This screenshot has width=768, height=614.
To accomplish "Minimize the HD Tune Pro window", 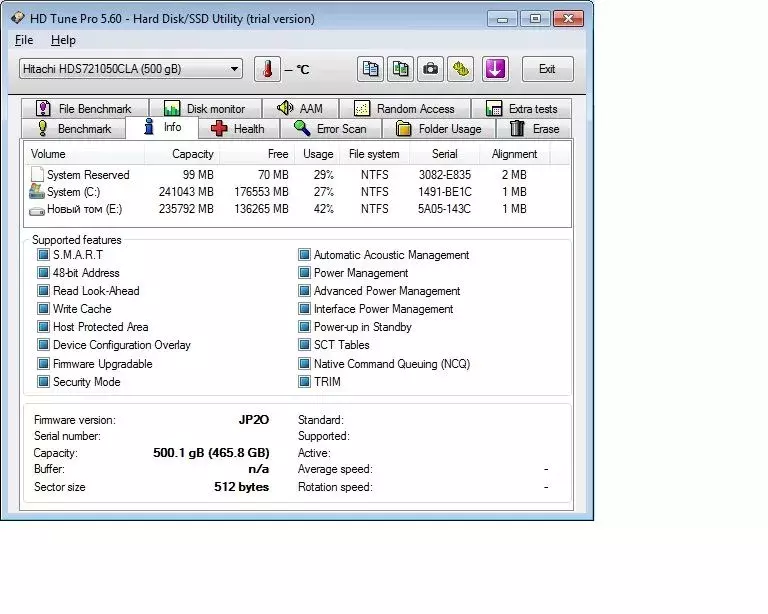I will click(503, 19).
